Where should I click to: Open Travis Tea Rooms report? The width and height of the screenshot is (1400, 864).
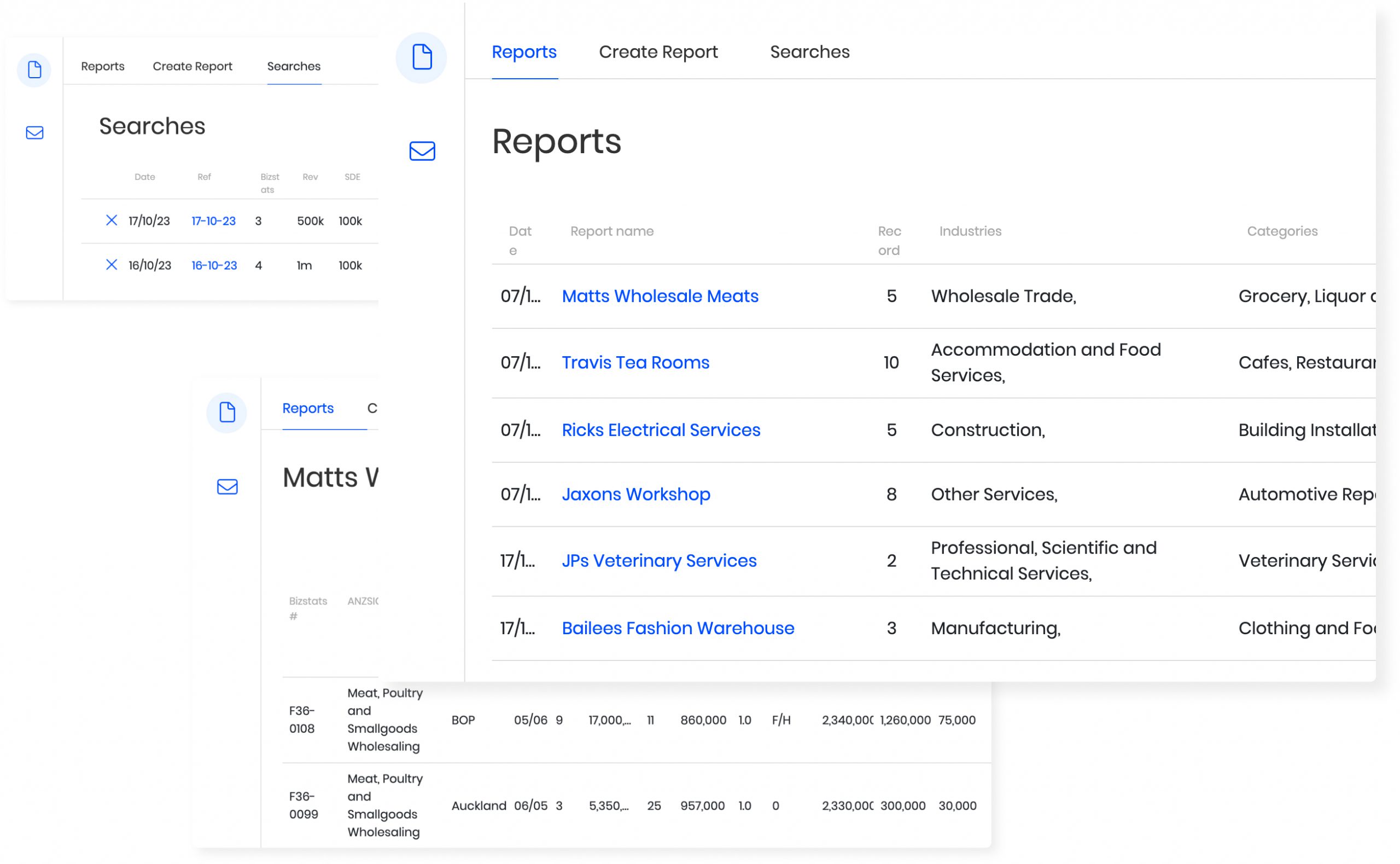tap(635, 362)
